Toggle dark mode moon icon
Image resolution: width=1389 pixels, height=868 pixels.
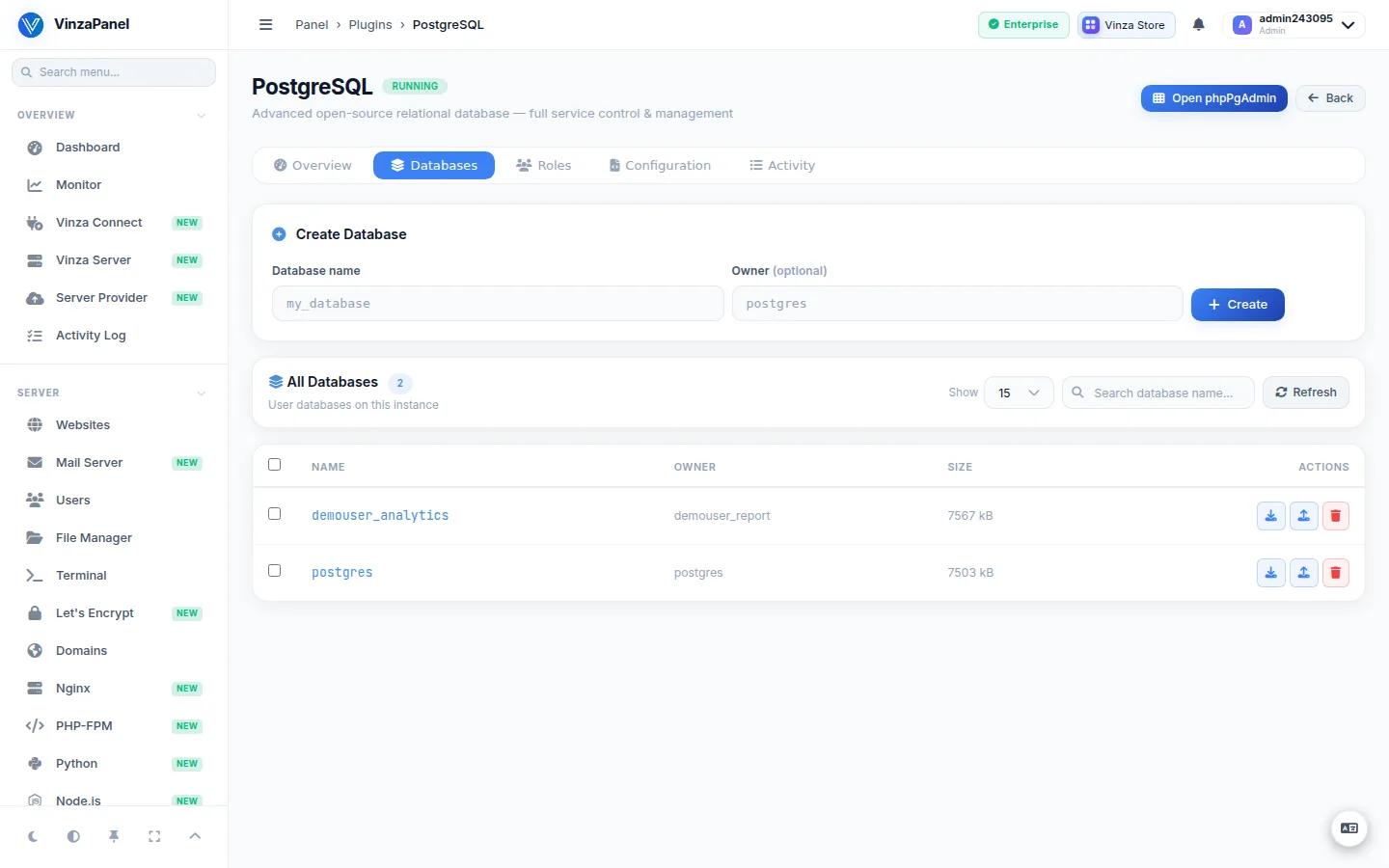33,836
